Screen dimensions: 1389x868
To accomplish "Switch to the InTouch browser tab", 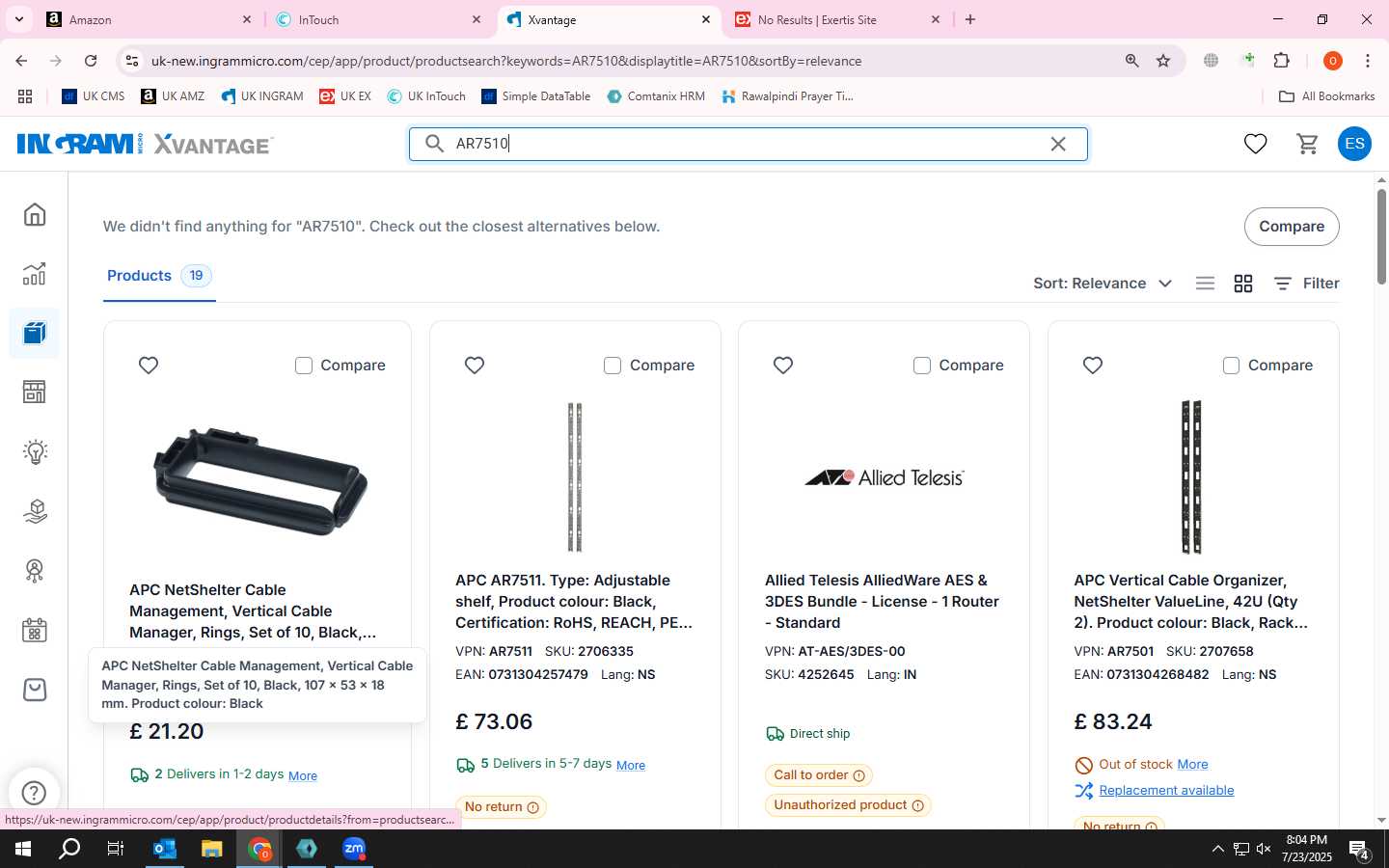I will click(x=378, y=19).
